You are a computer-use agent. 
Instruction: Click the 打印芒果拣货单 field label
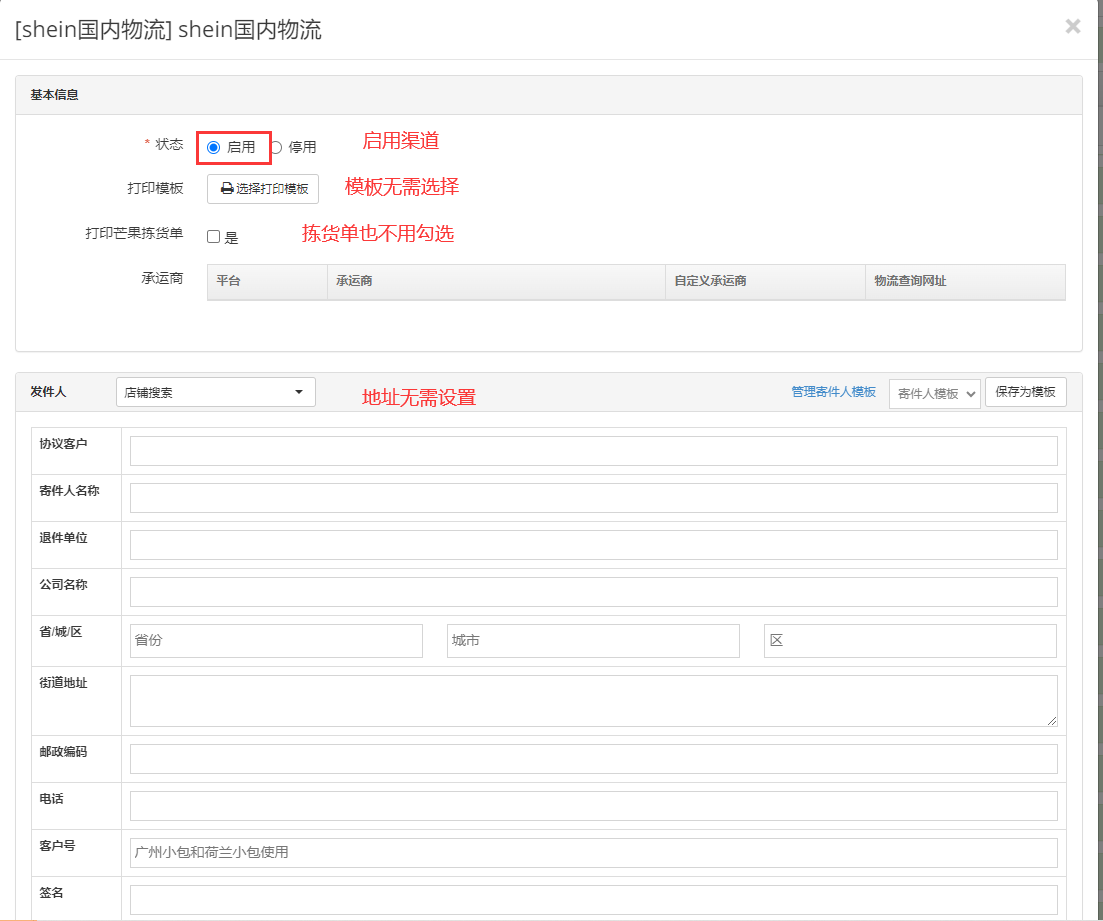click(x=134, y=233)
